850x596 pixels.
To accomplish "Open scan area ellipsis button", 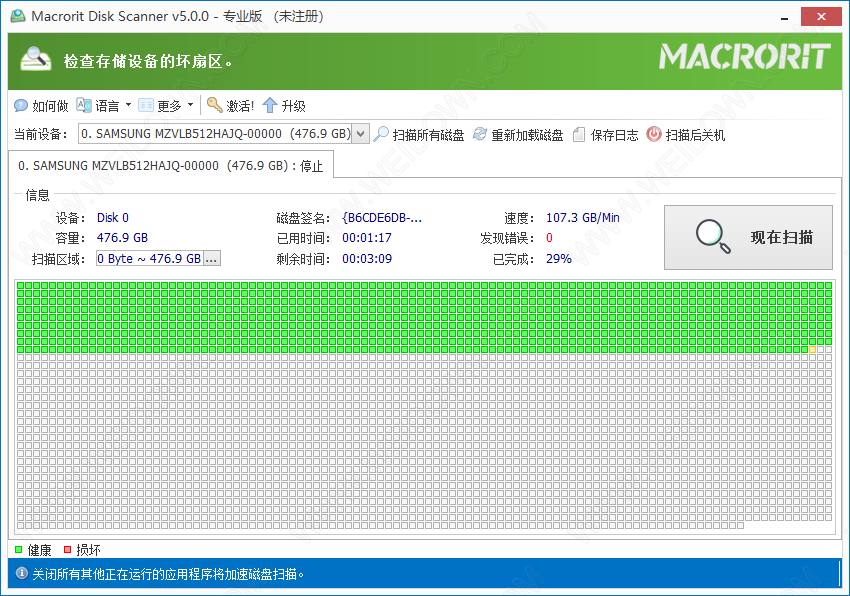I will tap(211, 259).
